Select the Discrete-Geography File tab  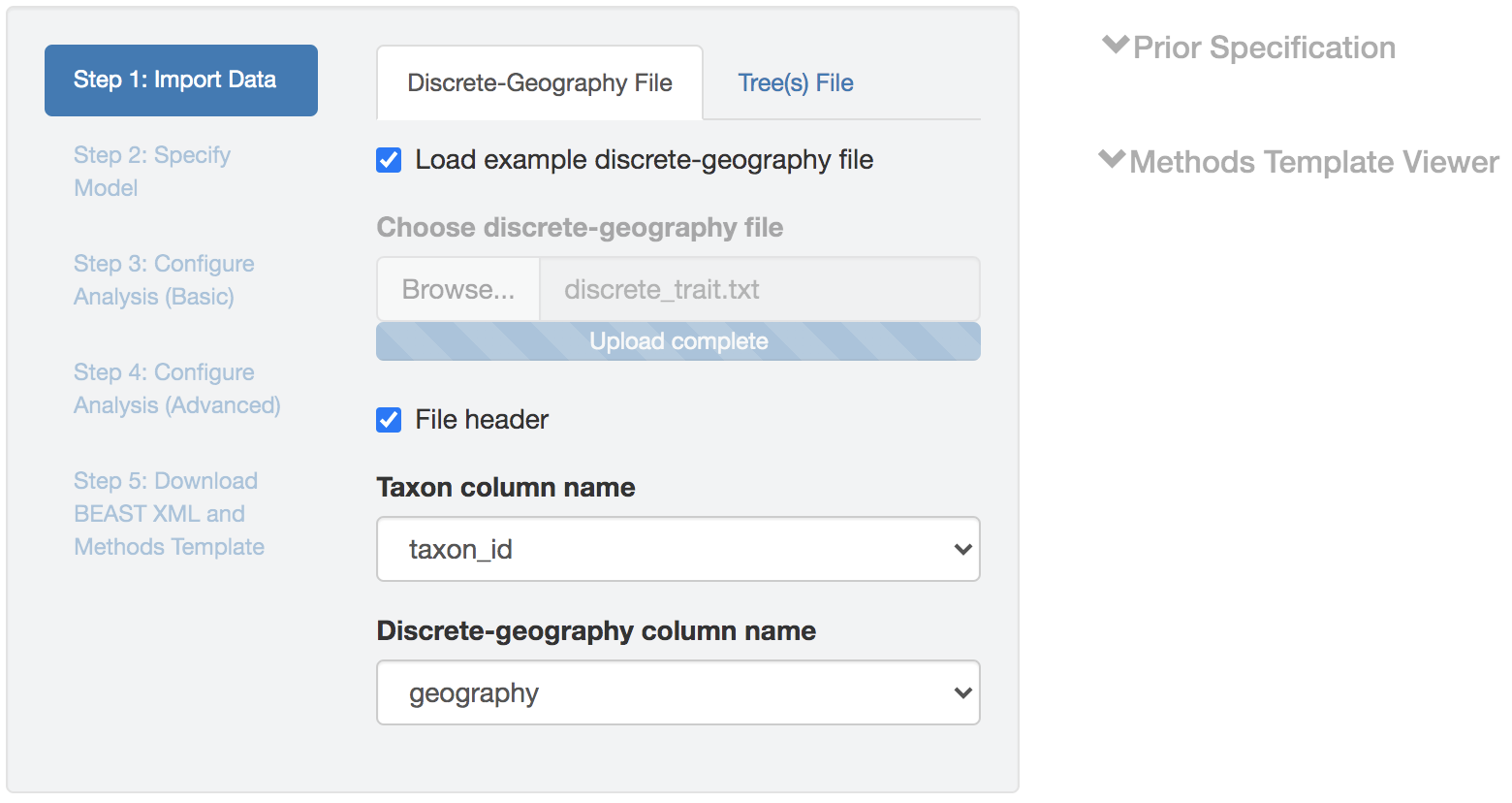coord(539,83)
